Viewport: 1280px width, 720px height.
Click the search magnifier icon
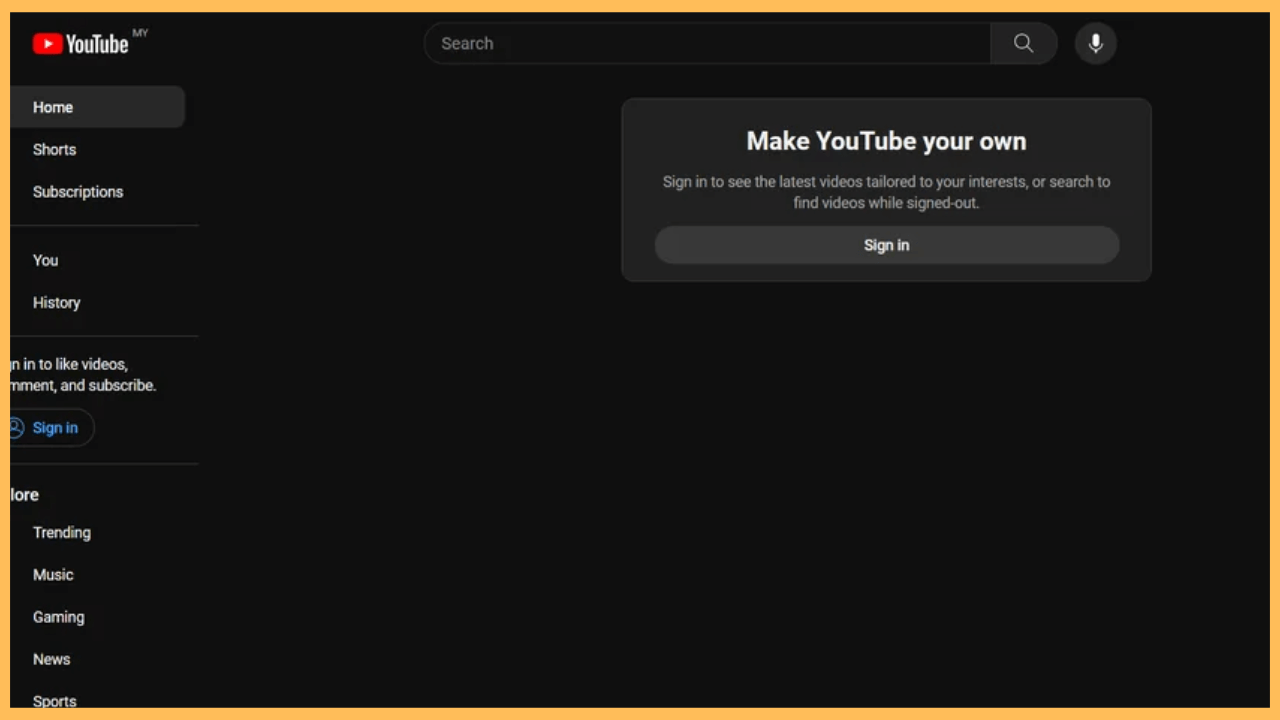(x=1023, y=43)
